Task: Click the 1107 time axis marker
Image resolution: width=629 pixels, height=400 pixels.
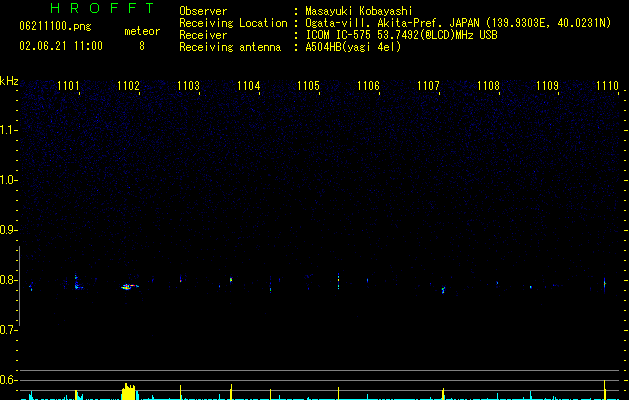Action: (428, 86)
